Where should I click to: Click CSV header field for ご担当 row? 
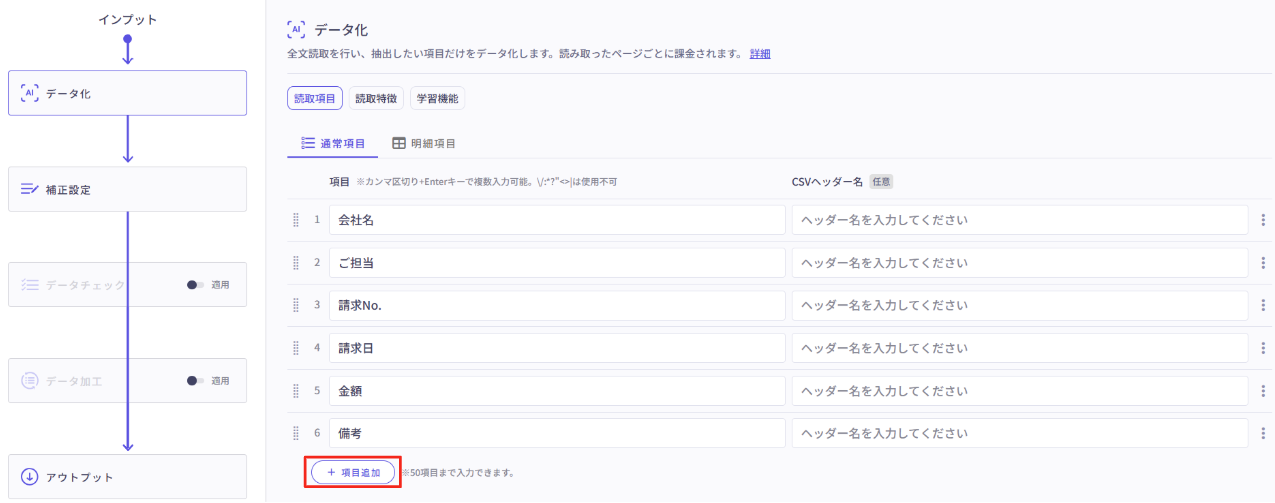click(x=1019, y=263)
